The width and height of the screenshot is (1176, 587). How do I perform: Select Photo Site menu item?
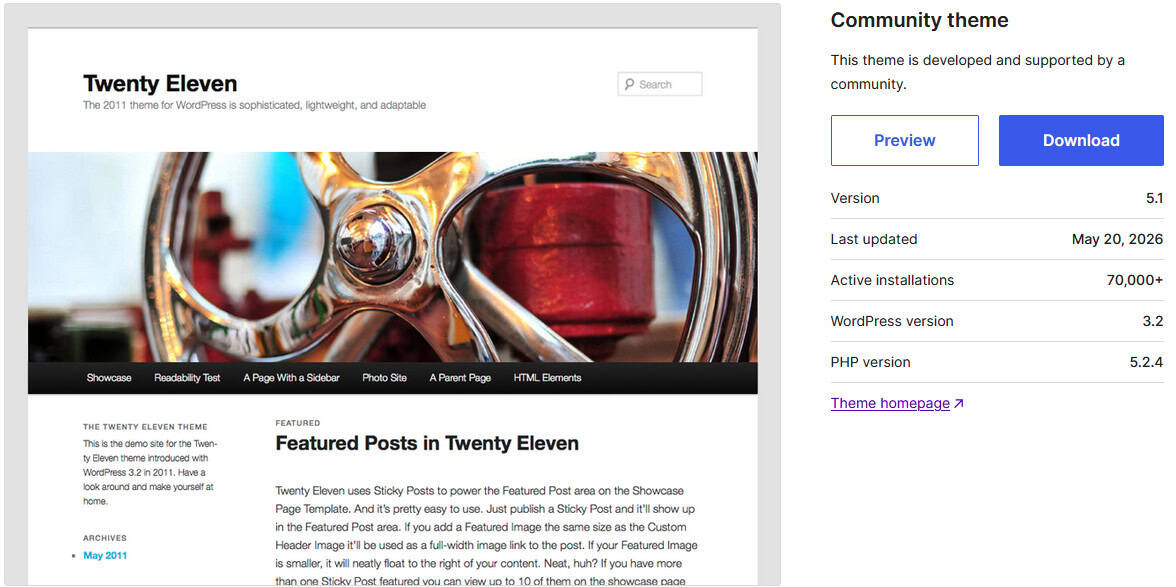point(384,378)
